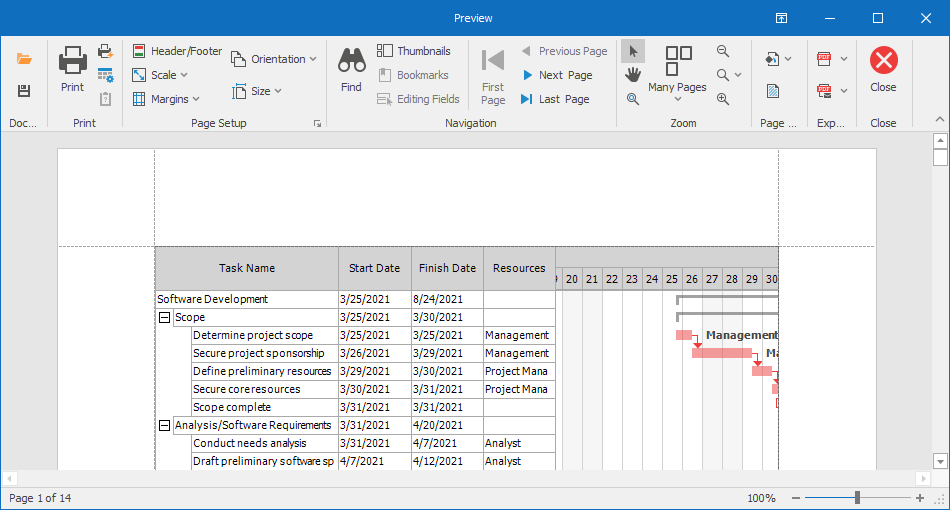Click the Many Pages layout icon
The height and width of the screenshot is (510, 950).
click(677, 61)
